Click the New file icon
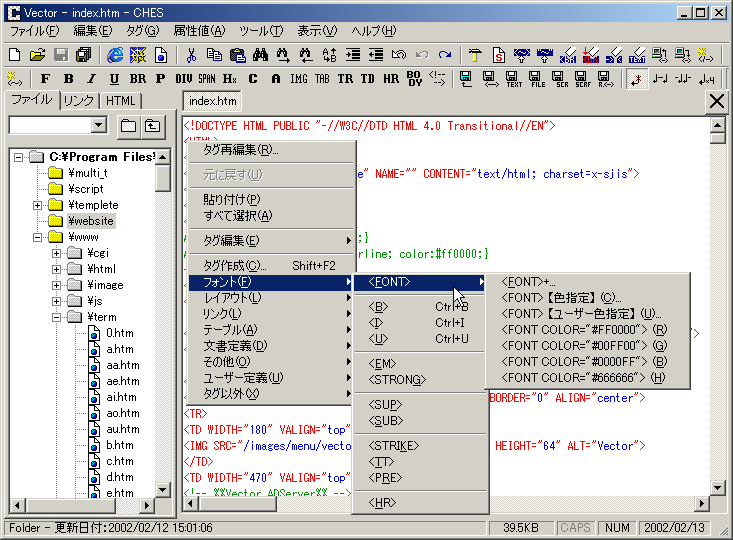This screenshot has width=733, height=540. (x=14, y=55)
